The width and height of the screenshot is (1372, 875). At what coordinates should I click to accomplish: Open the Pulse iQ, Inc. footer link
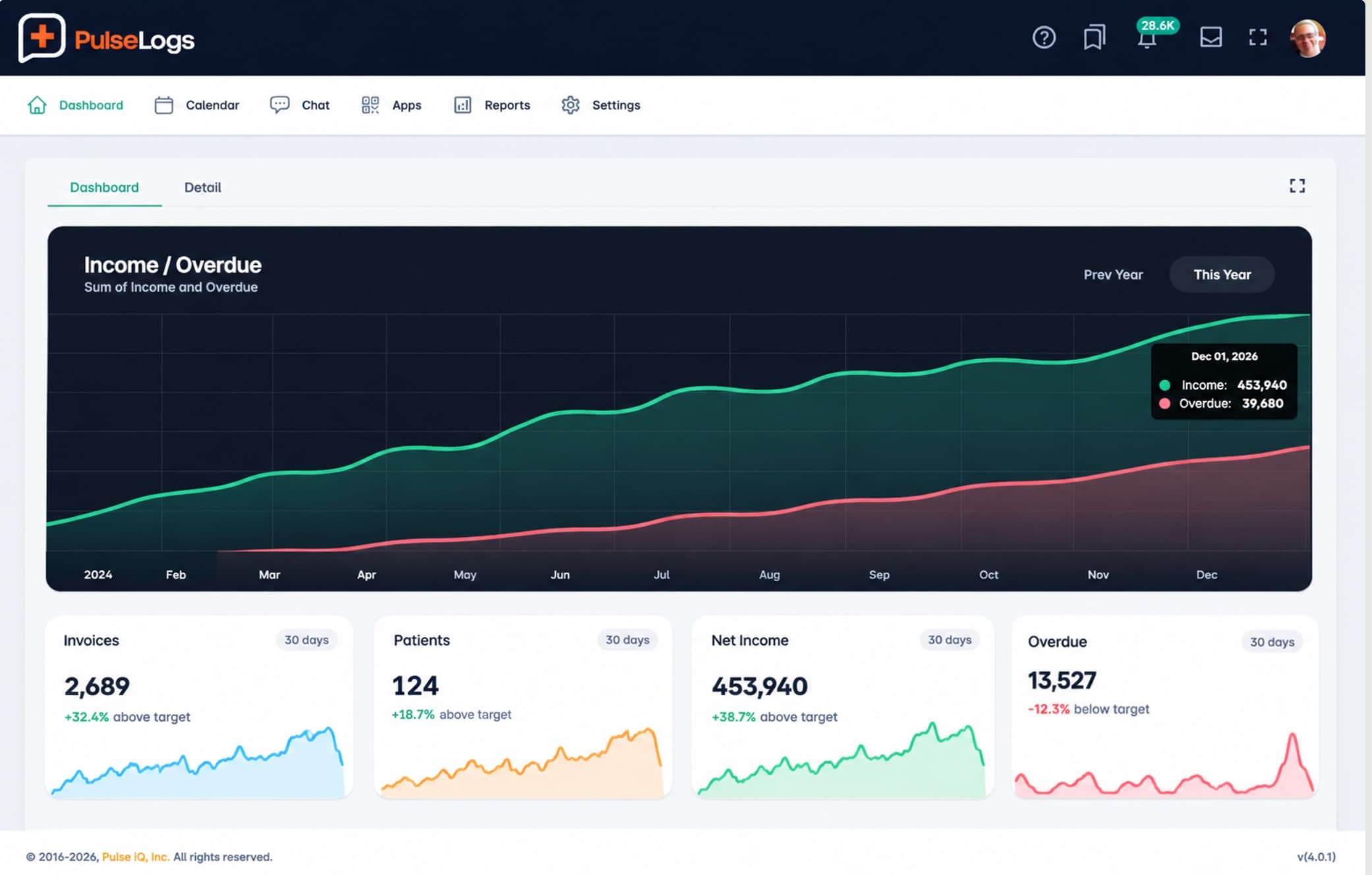(136, 857)
